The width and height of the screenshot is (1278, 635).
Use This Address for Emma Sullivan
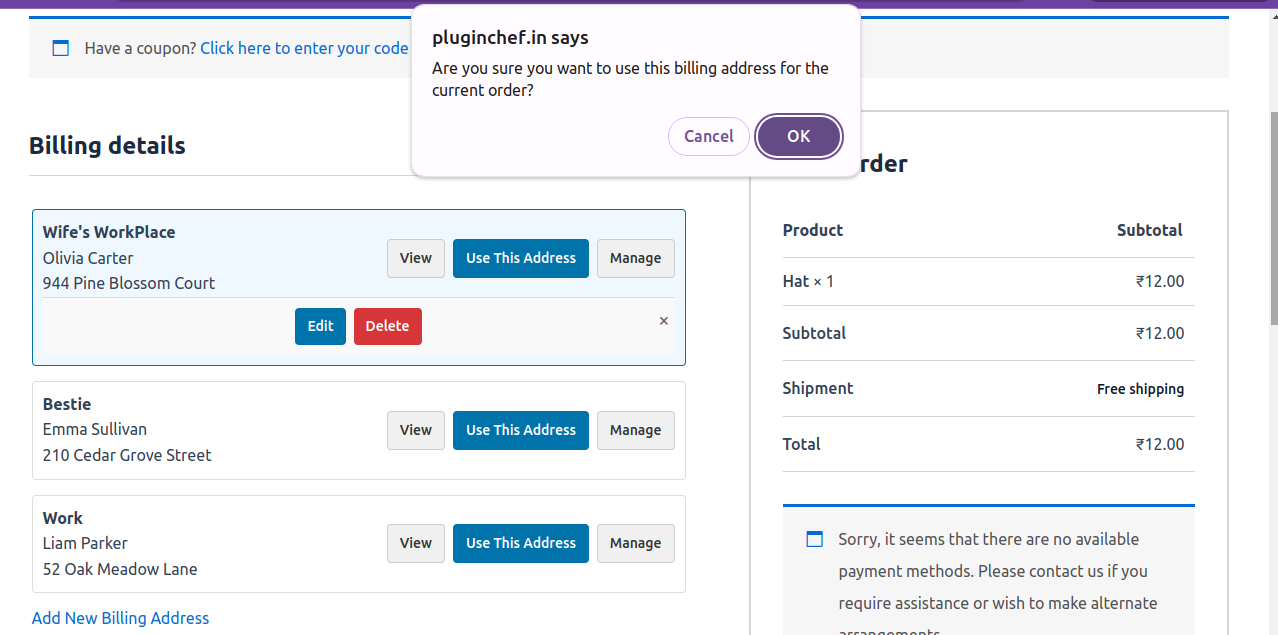click(x=520, y=430)
